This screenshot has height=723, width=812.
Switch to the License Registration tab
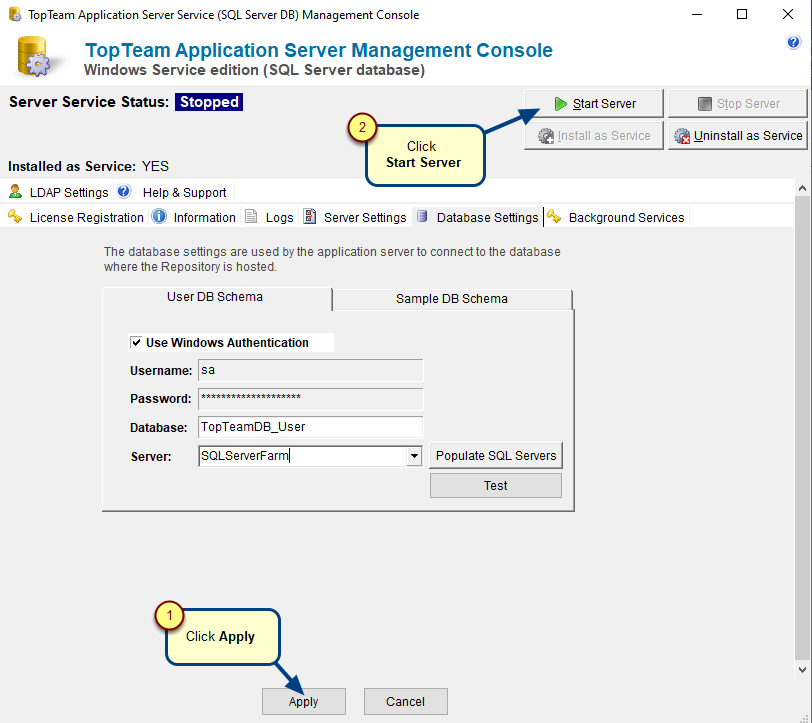tap(77, 217)
